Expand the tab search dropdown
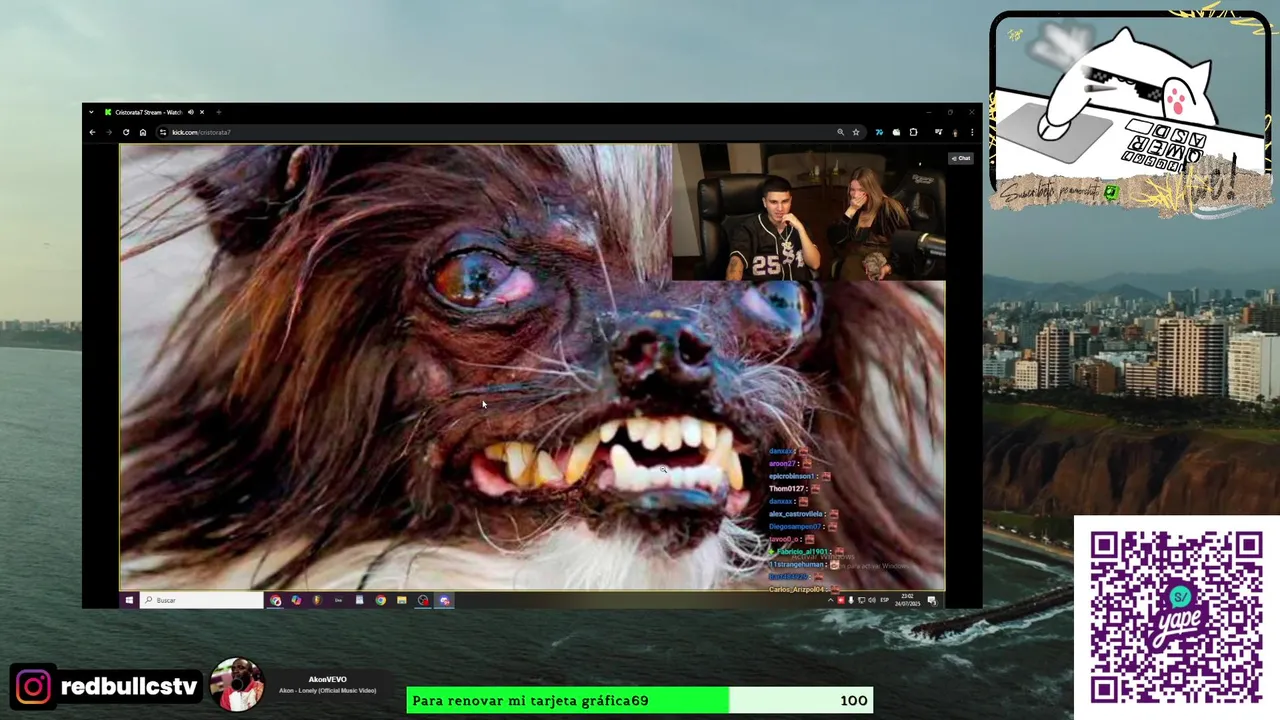 91,112
